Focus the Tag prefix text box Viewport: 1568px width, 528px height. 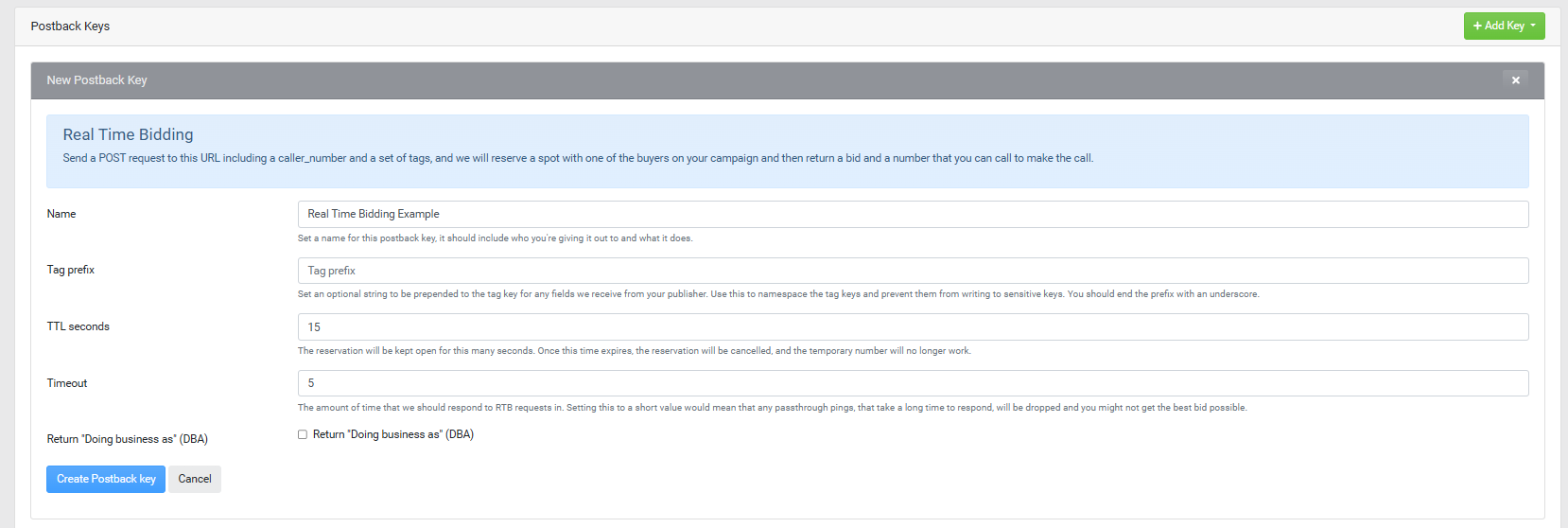tap(912, 271)
